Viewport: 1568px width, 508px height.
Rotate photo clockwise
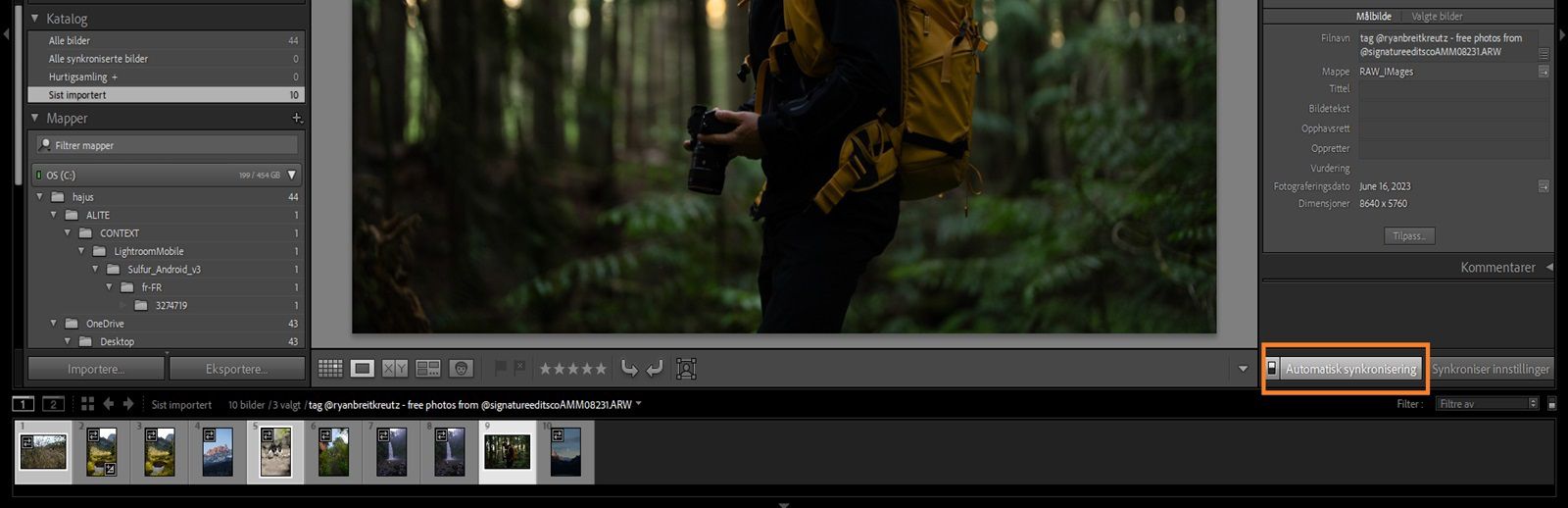pyautogui.click(x=655, y=369)
